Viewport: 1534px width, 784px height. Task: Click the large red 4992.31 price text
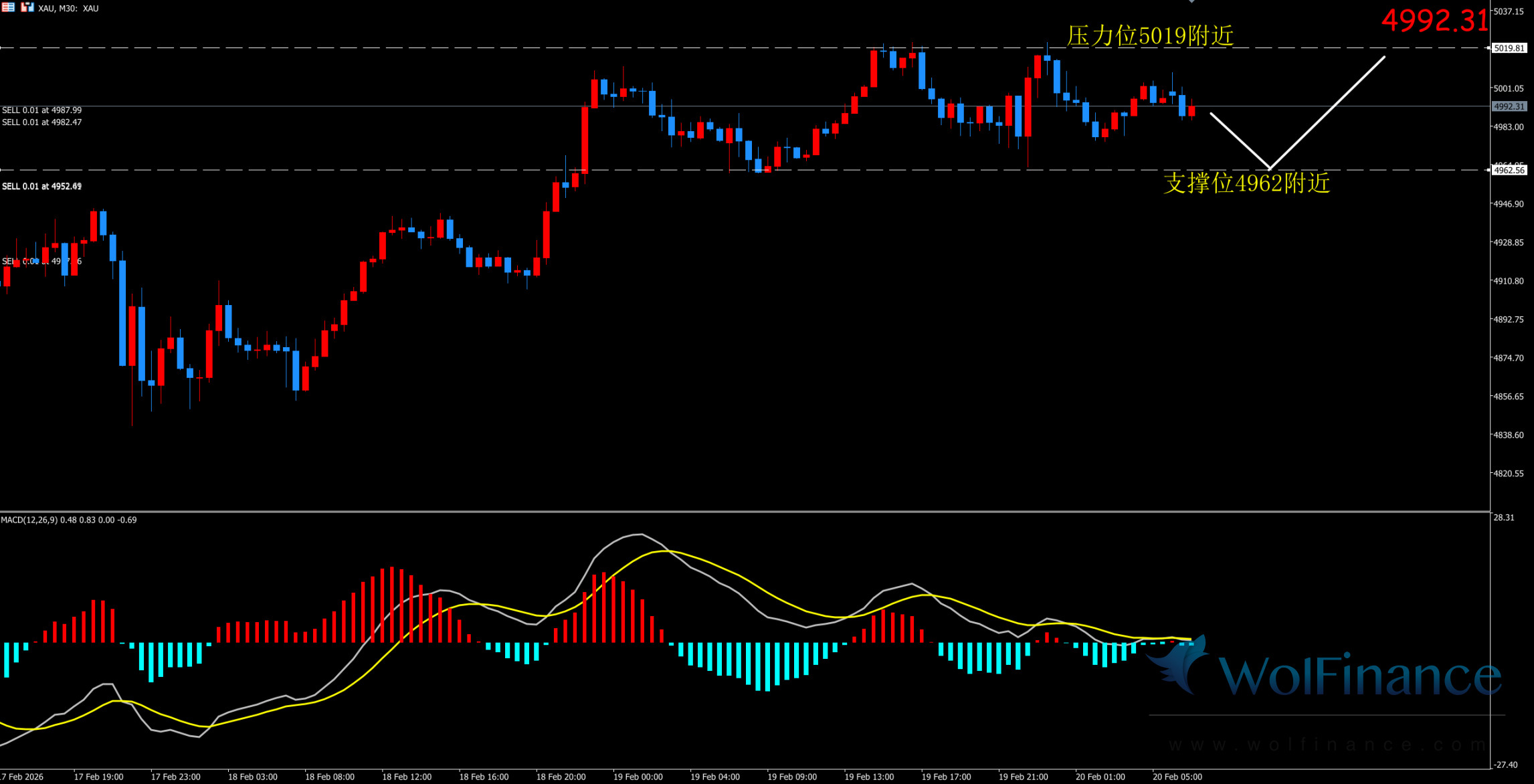tap(1434, 20)
